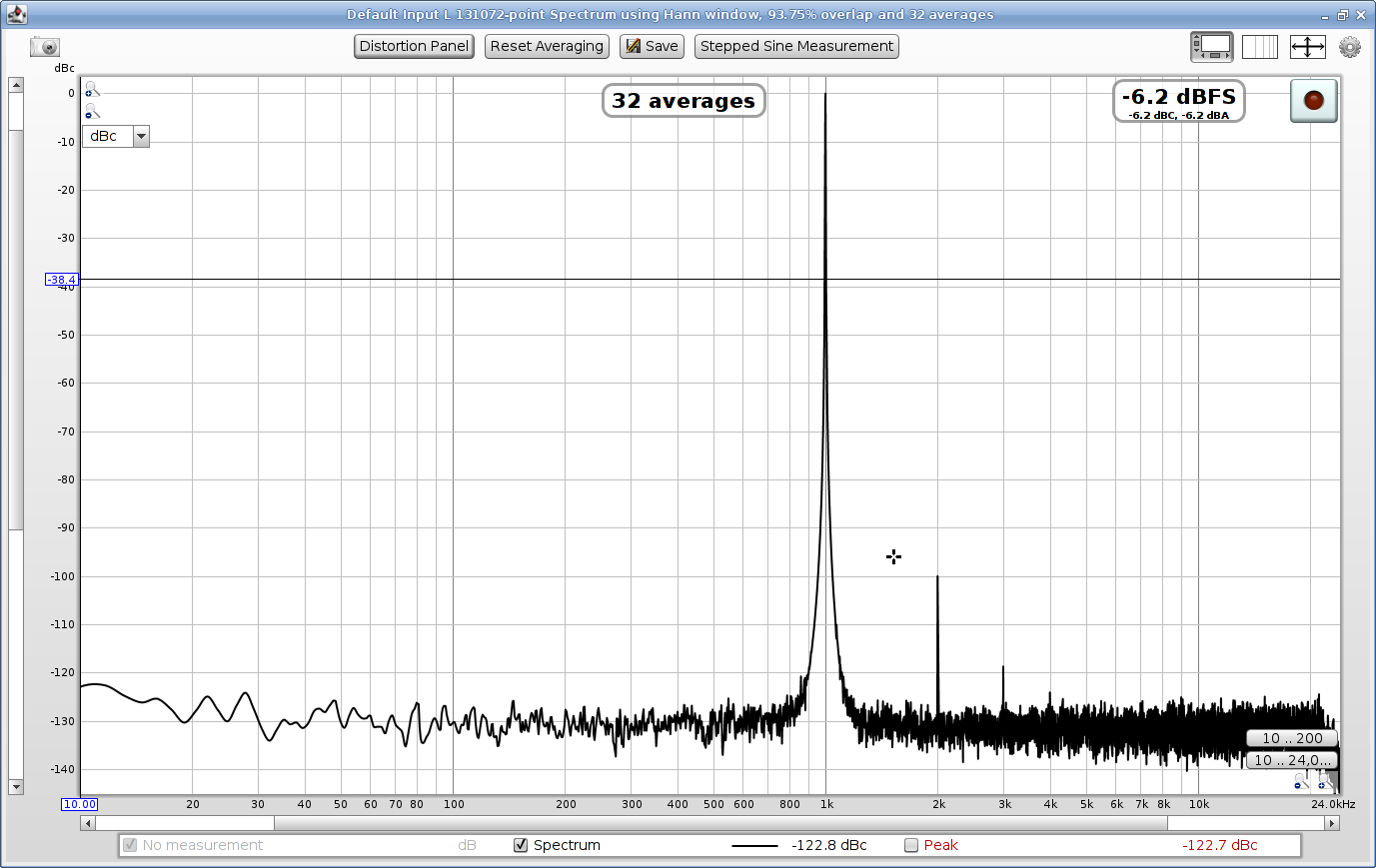Click the vertical scrollbar thumb

tap(16, 330)
